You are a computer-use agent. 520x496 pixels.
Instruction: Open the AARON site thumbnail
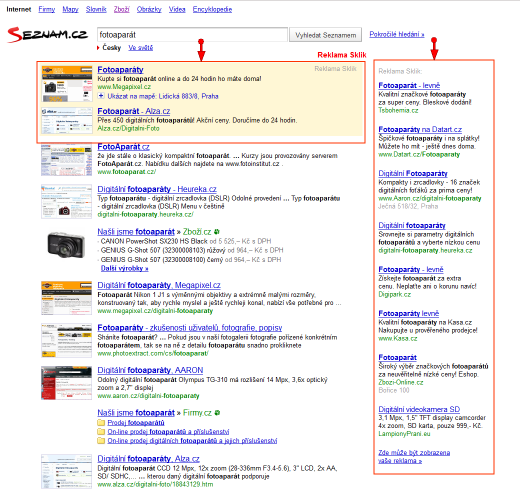[66, 383]
